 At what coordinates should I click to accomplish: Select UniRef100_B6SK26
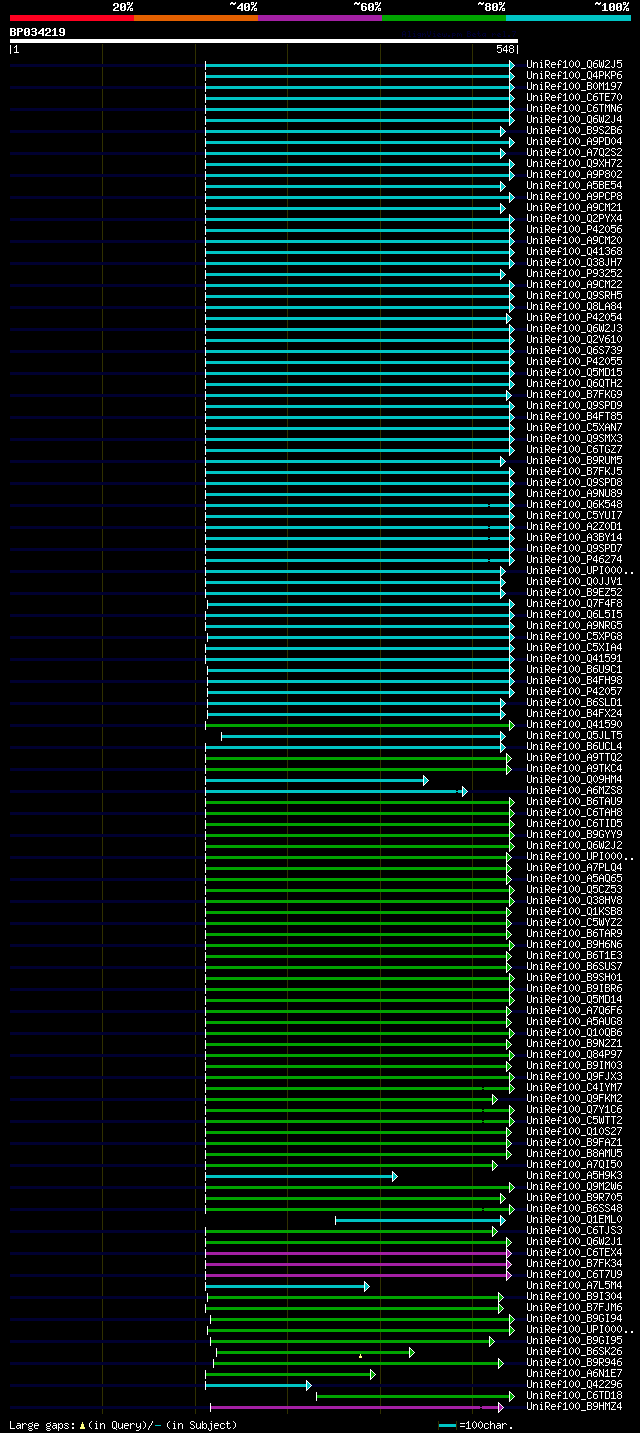pyautogui.click(x=574, y=1351)
